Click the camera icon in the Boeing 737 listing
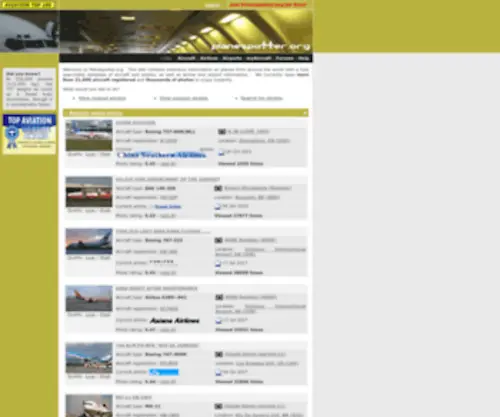The width and height of the screenshot is (500, 417). (222, 132)
